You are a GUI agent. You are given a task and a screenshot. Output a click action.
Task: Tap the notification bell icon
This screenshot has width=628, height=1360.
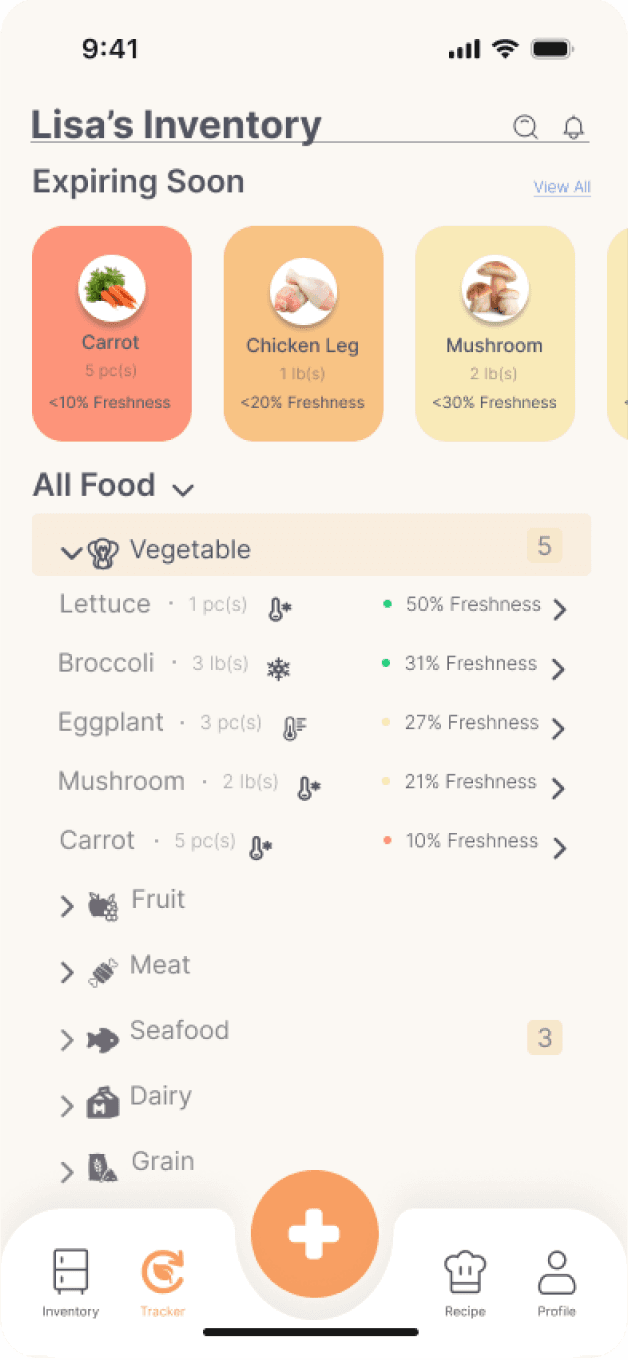573,127
